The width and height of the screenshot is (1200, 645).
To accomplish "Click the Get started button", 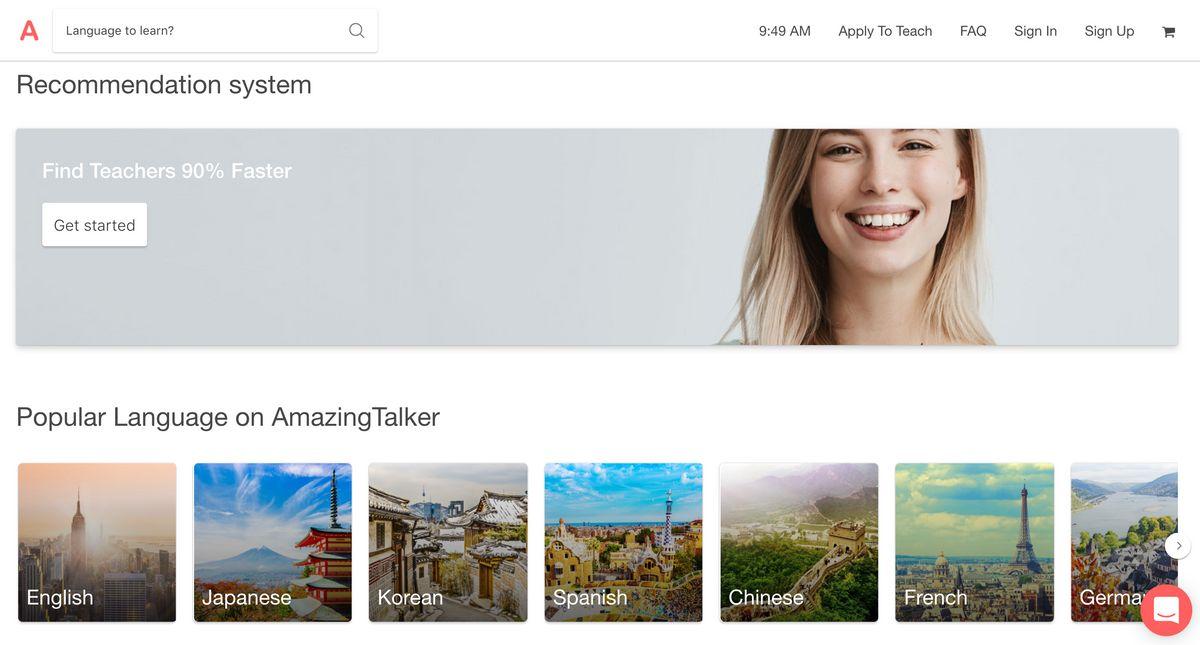I will pyautogui.click(x=94, y=225).
